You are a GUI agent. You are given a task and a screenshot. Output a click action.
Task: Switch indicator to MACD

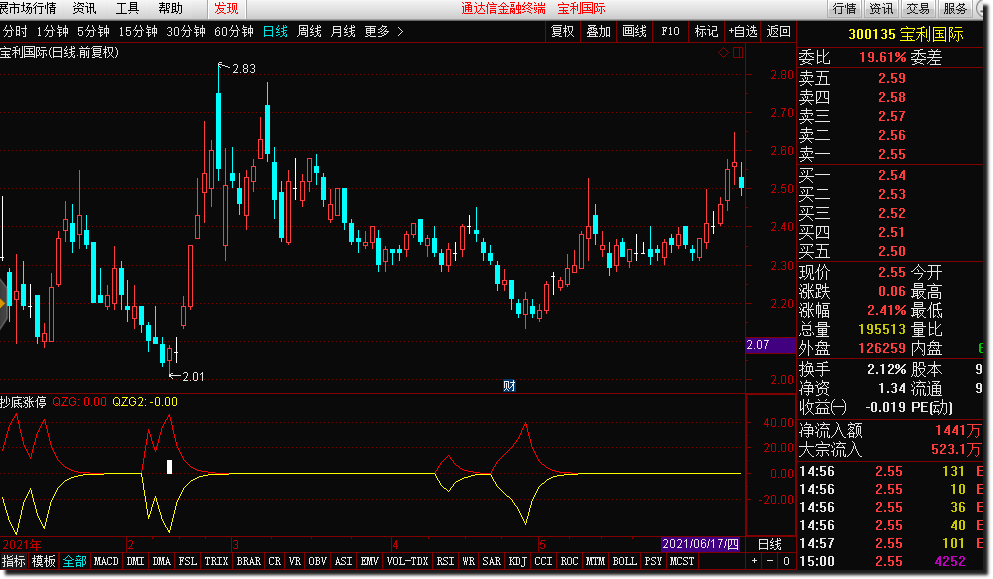(106, 561)
